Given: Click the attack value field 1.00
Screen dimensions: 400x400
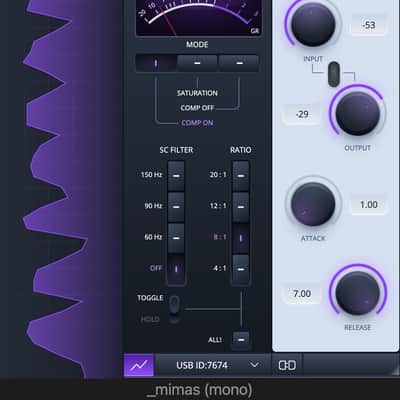Looking at the screenshot, I should pos(368,205).
